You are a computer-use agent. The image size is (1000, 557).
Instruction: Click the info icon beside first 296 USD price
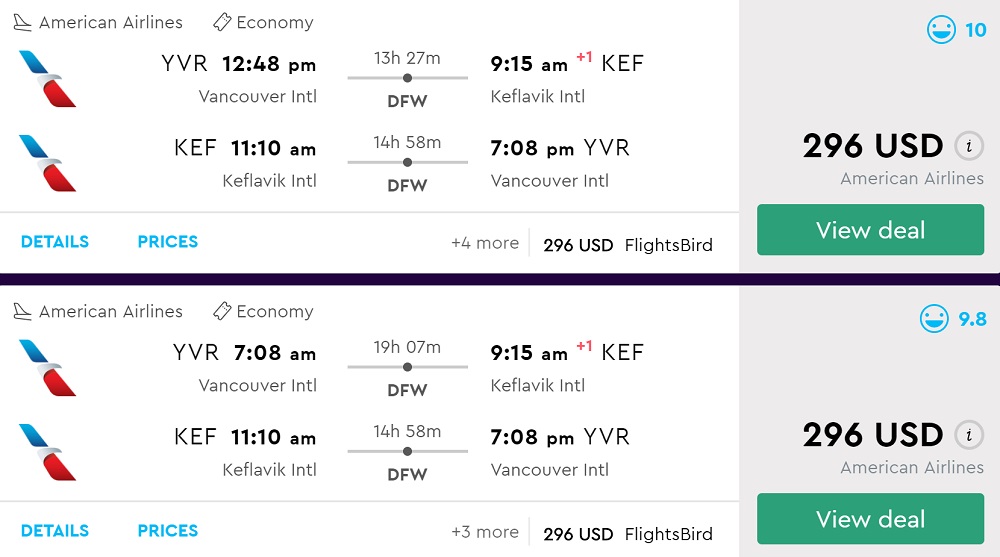tap(967, 146)
